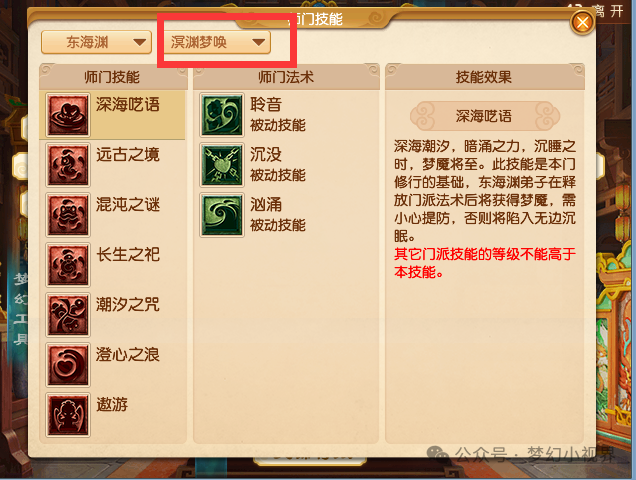Select the 师门法术 column header

click(x=286, y=77)
